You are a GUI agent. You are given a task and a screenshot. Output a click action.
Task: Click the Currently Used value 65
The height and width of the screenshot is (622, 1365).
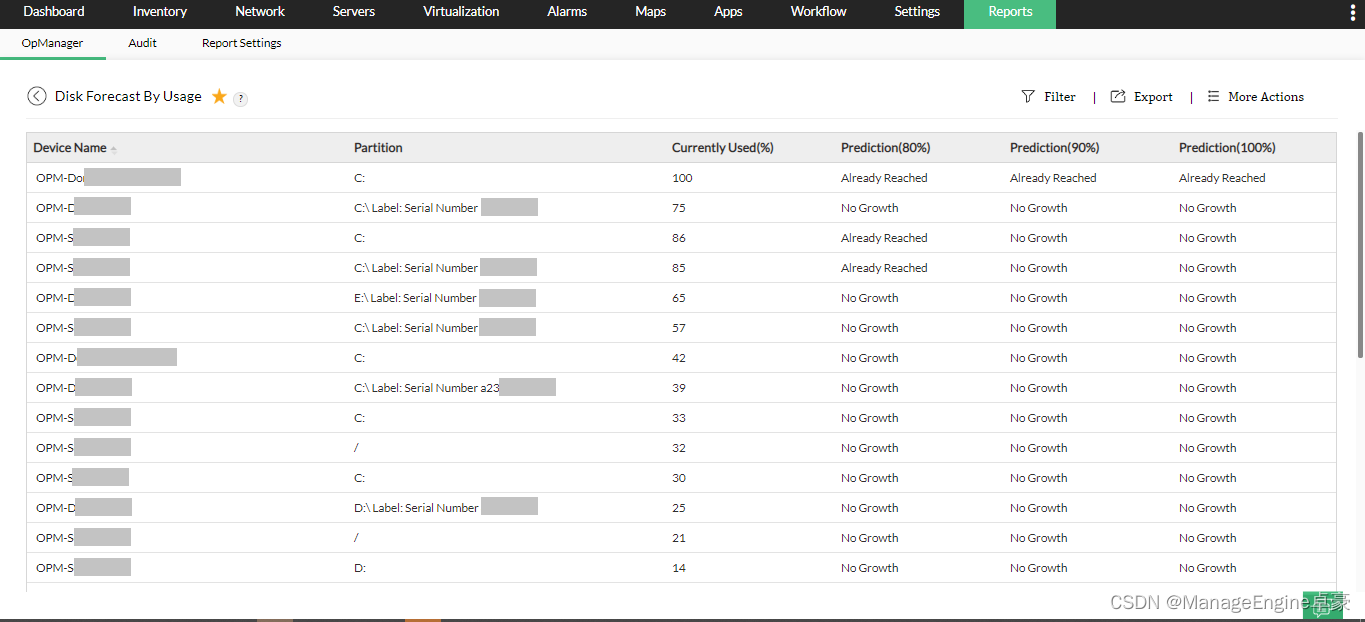coord(679,298)
